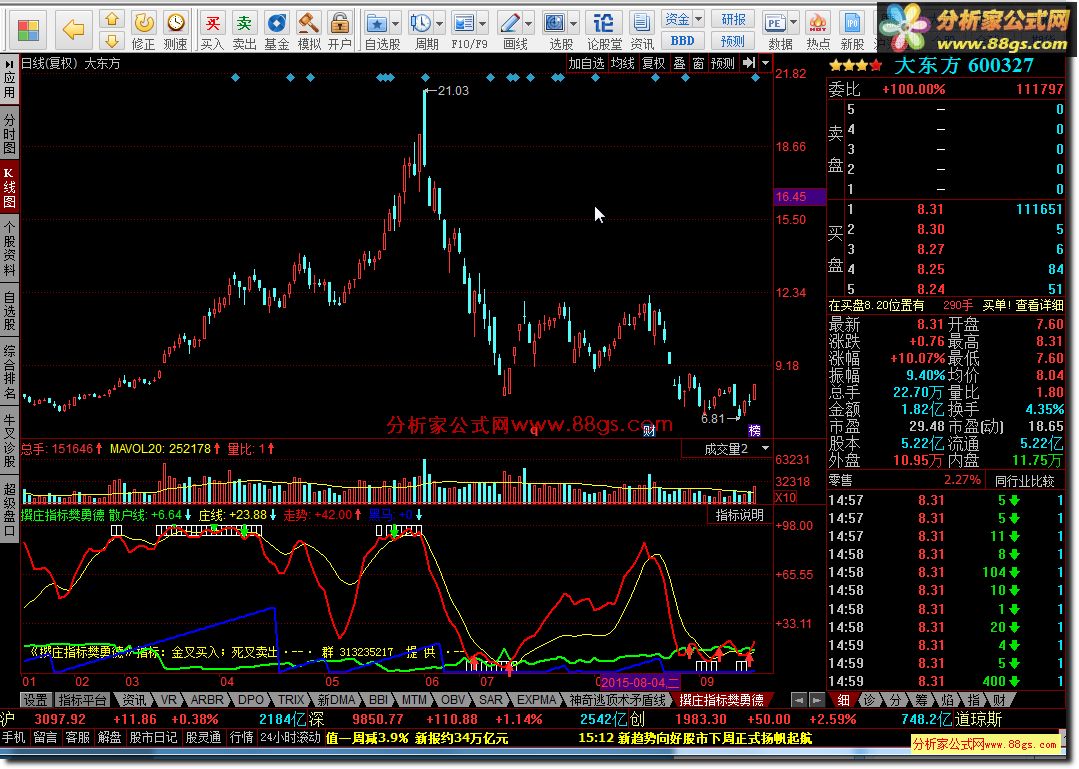
Task: Click the 指标说明 indicator description button
Action: click(x=740, y=515)
